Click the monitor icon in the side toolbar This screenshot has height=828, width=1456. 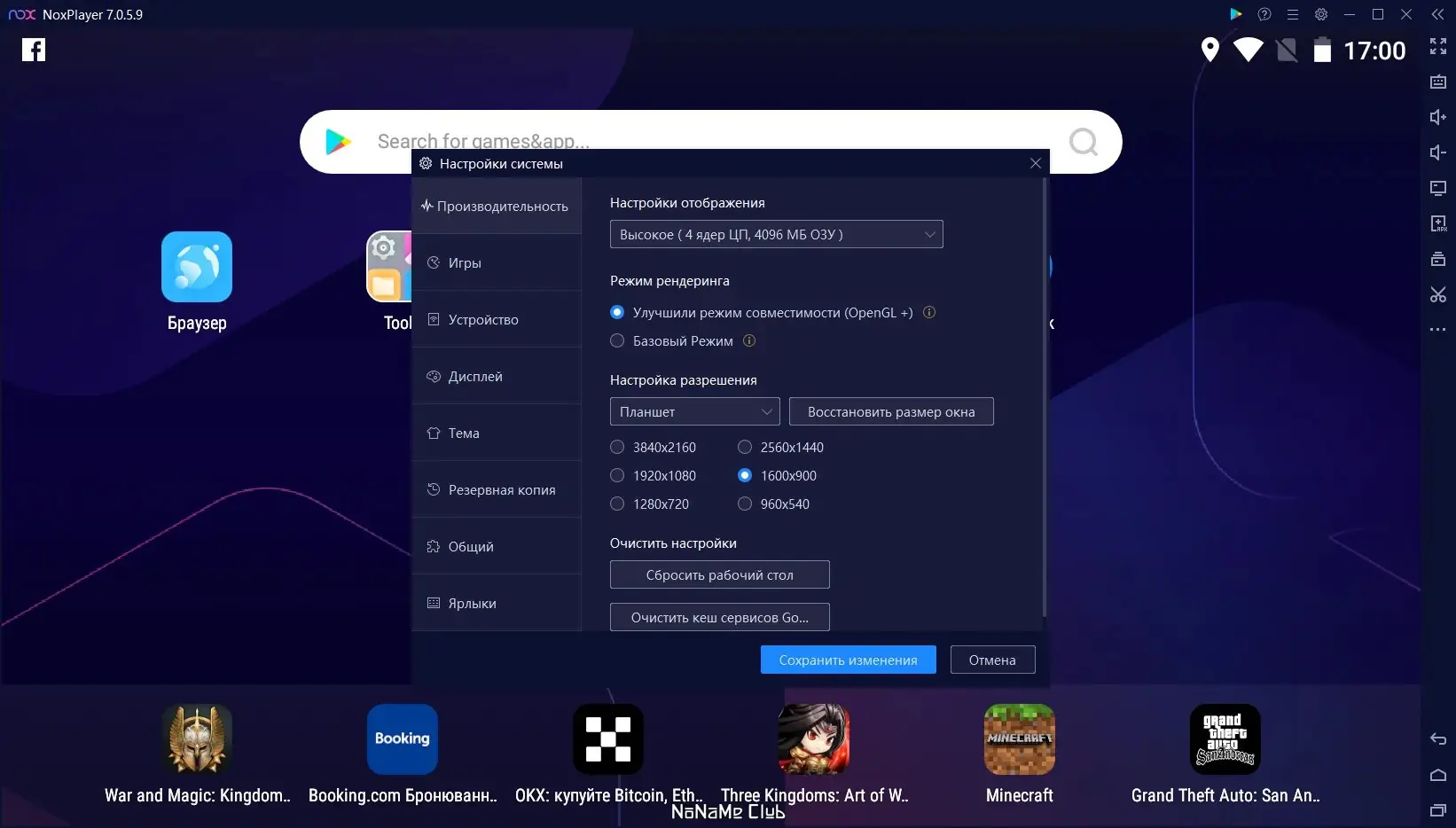(1438, 188)
